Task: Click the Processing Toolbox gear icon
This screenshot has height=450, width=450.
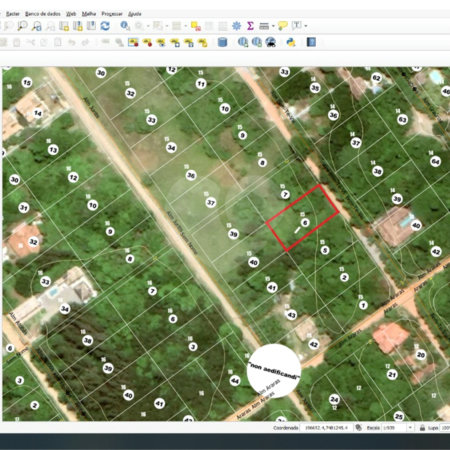Action: 236,26
